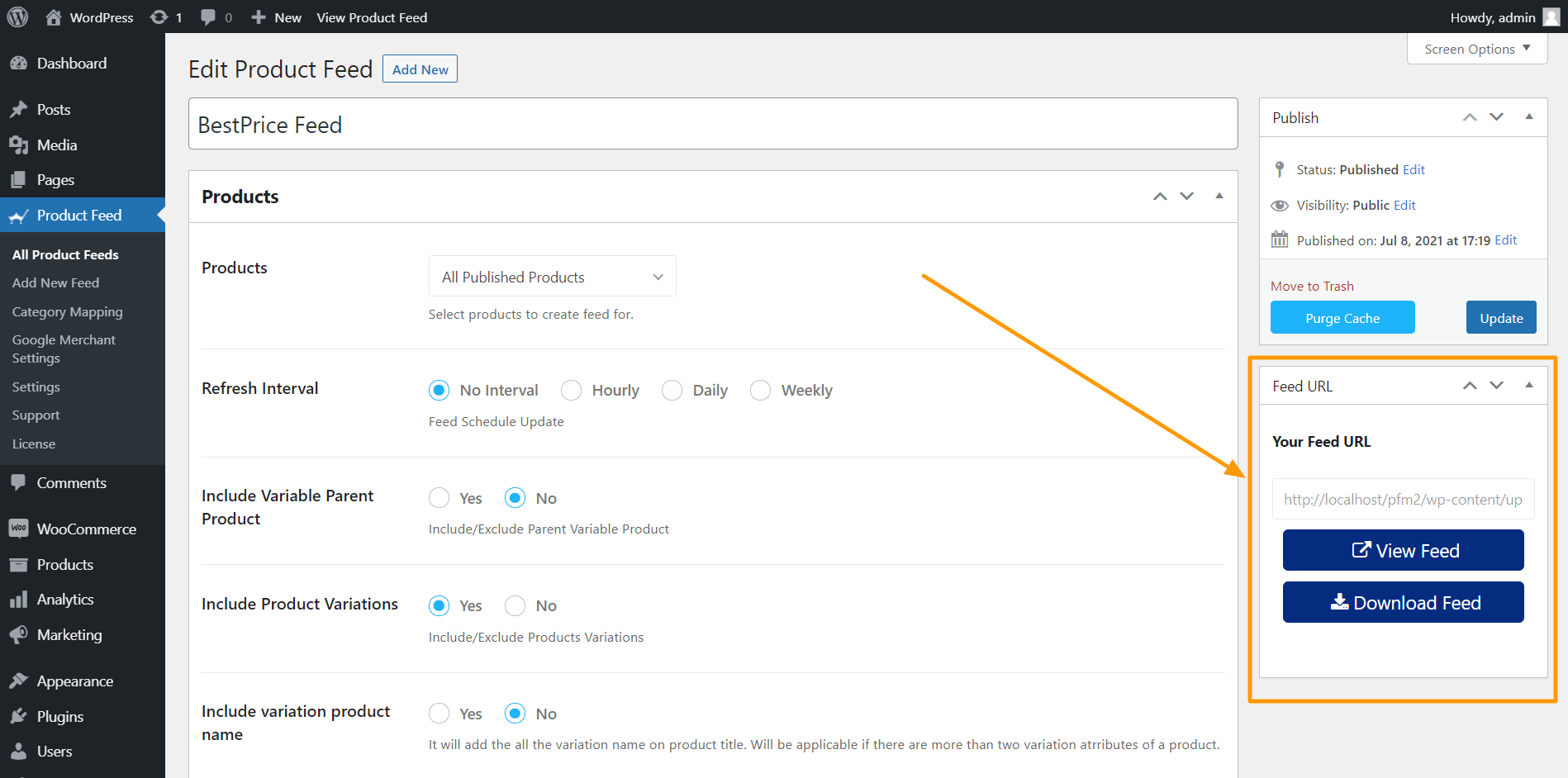
Task: Select Hourly refresh interval
Action: click(571, 390)
